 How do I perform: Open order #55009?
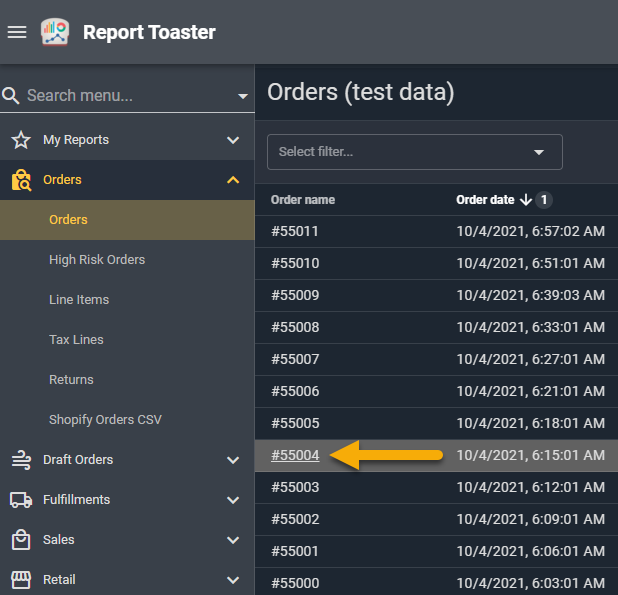tap(295, 295)
